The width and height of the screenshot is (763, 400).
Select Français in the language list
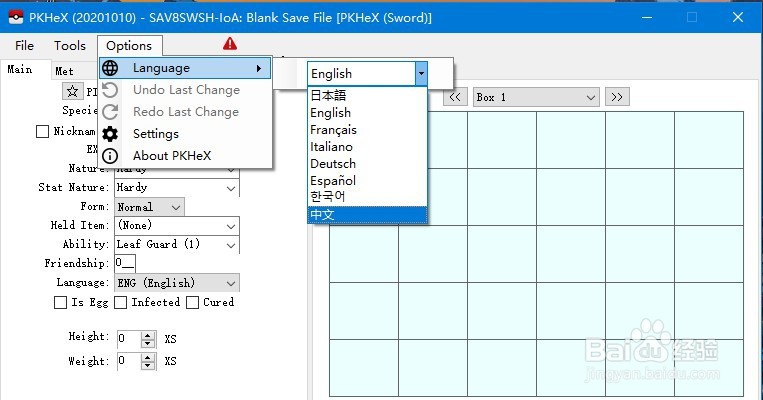click(x=367, y=129)
